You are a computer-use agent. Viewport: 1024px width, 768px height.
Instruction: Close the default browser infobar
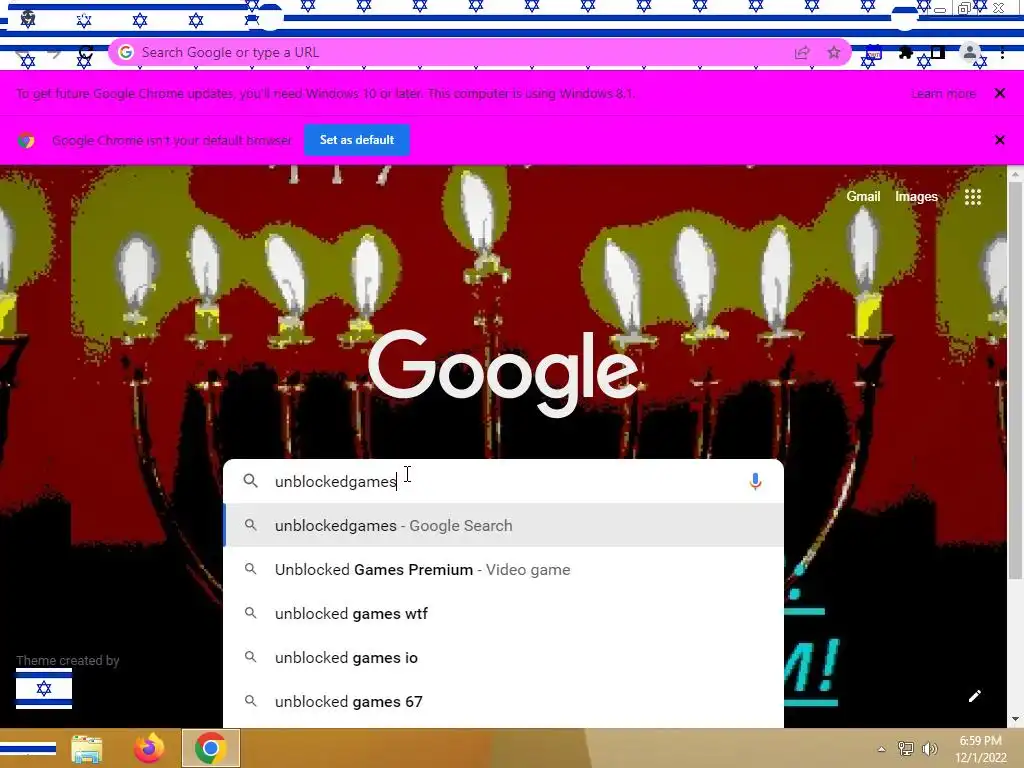click(x=999, y=140)
